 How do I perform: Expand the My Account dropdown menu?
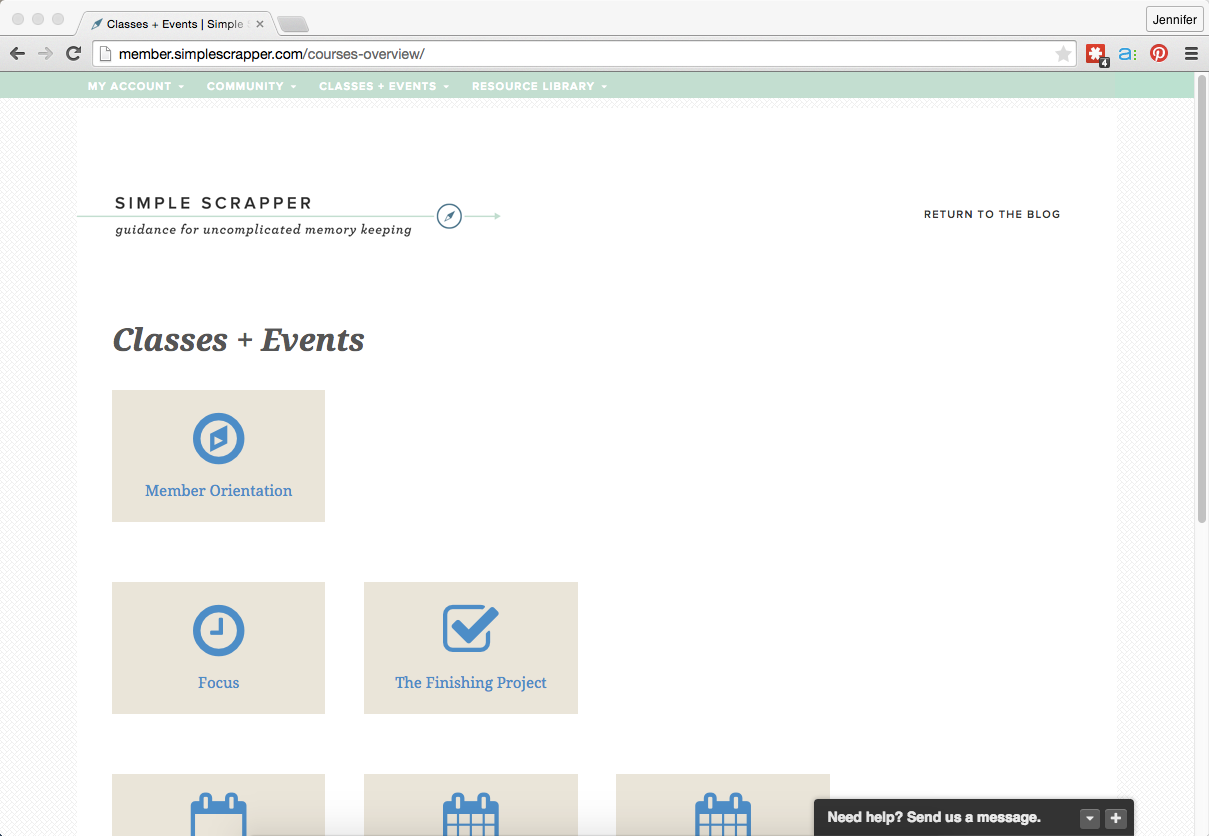[x=135, y=86]
